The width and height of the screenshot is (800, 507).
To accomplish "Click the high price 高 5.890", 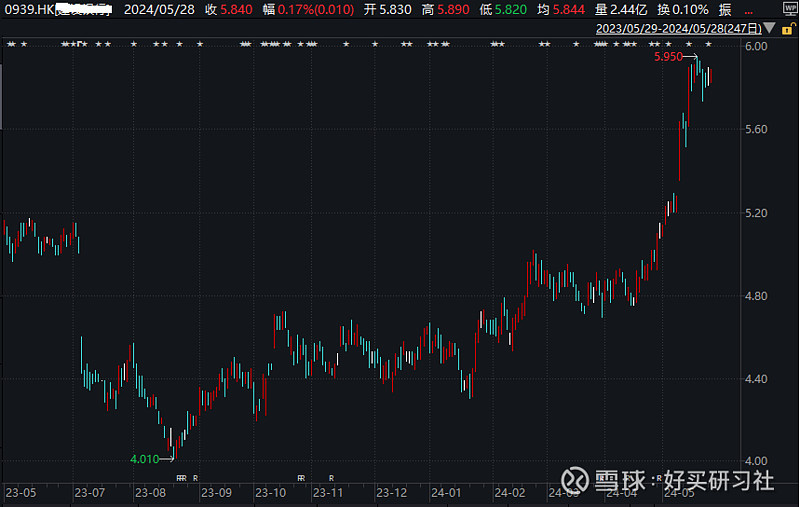I will click(x=445, y=9).
